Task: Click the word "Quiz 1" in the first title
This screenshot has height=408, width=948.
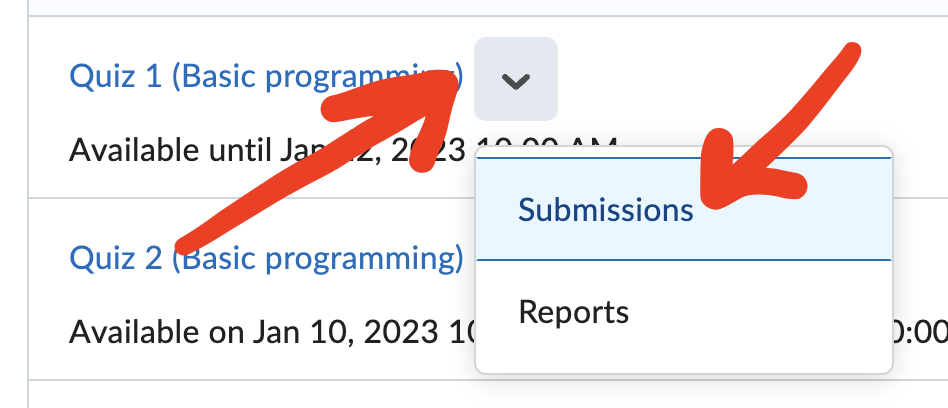Action: [x=115, y=76]
